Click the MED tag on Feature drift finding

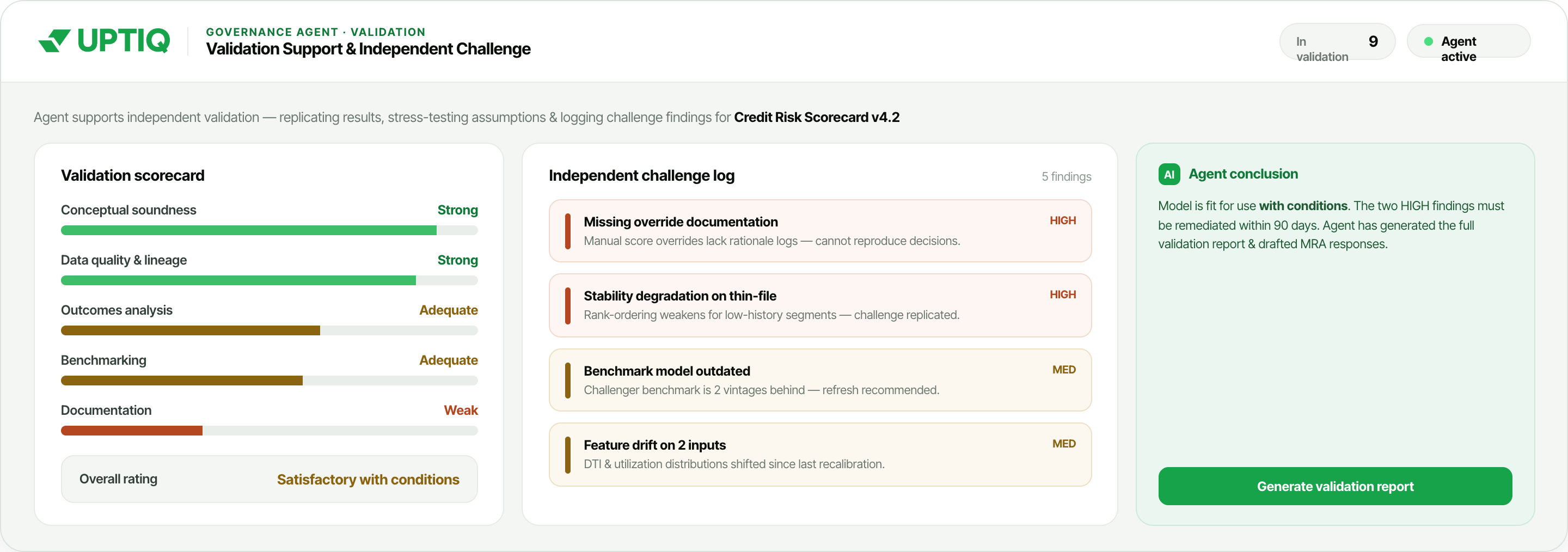1063,444
